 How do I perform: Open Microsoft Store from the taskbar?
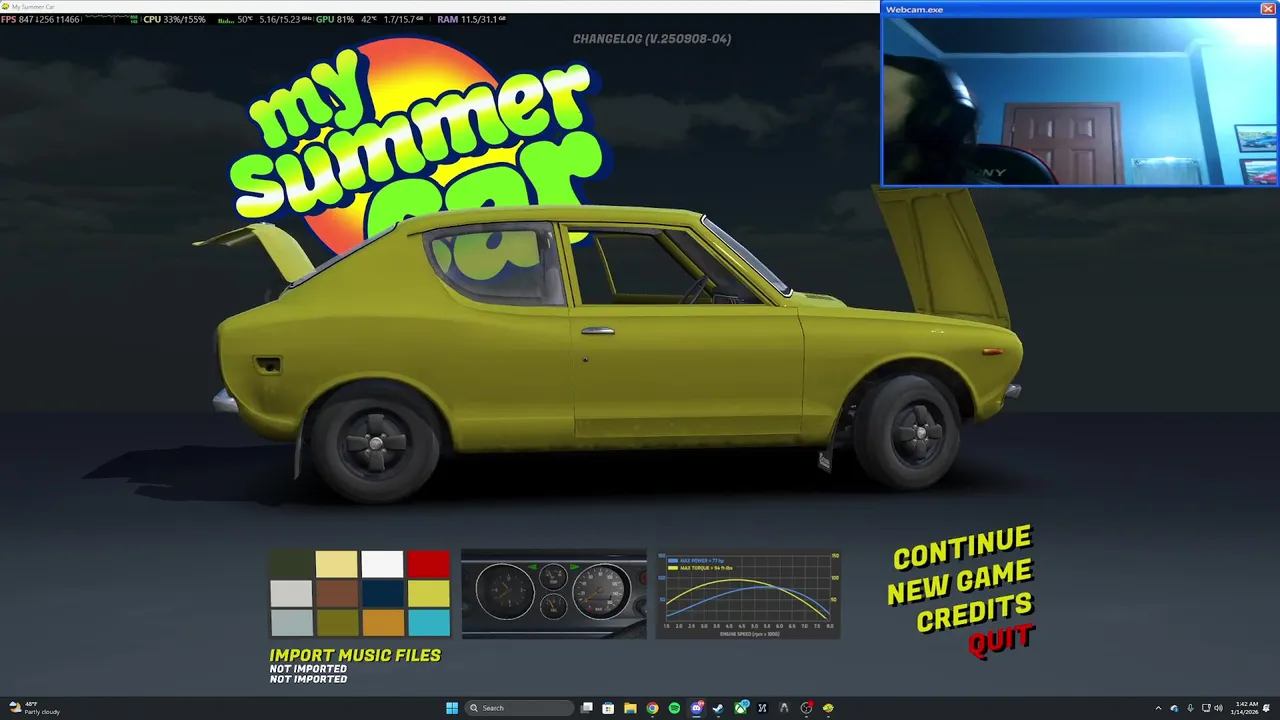coord(608,708)
